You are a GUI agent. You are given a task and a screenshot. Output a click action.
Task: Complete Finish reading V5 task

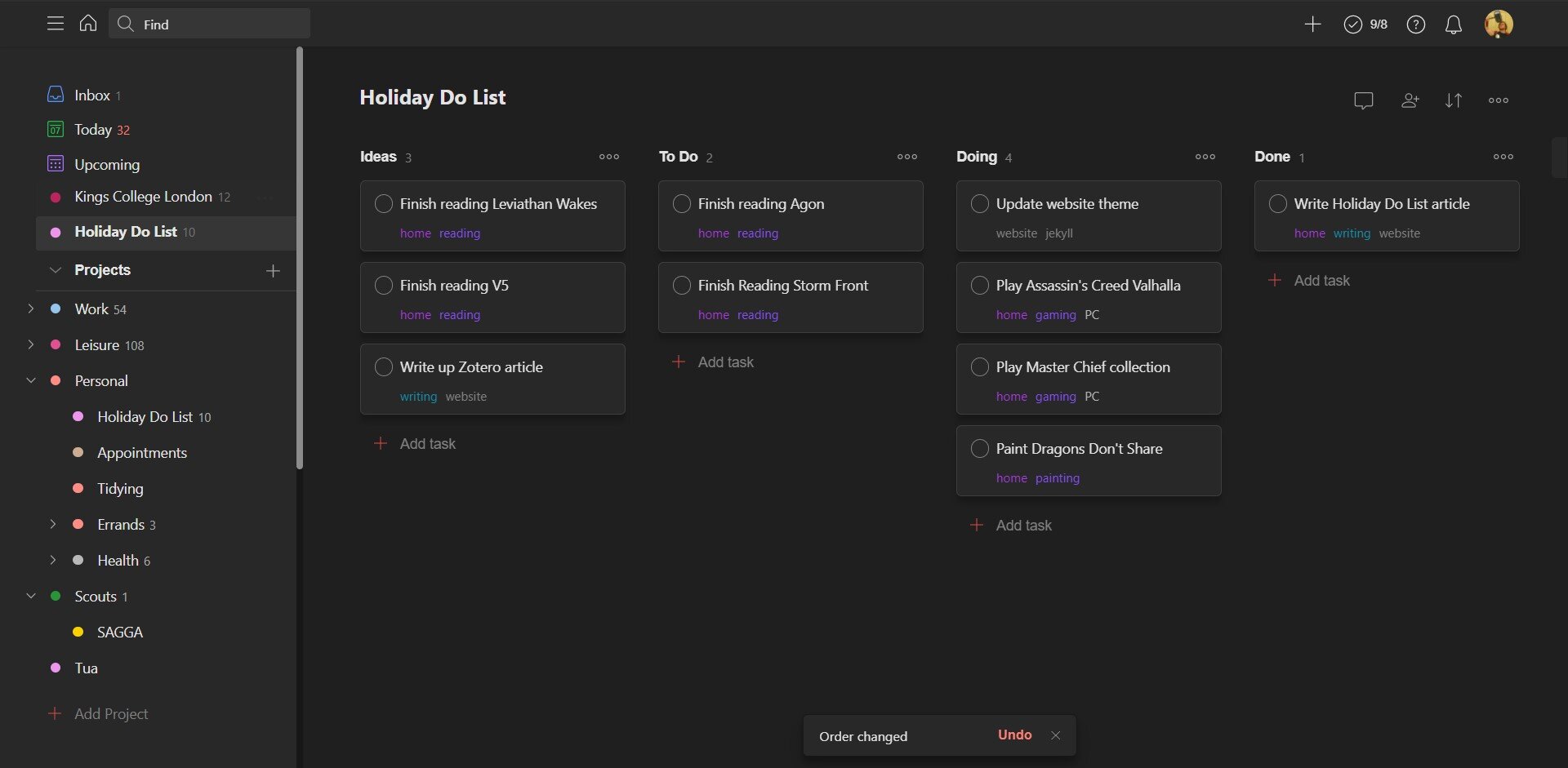pos(384,286)
